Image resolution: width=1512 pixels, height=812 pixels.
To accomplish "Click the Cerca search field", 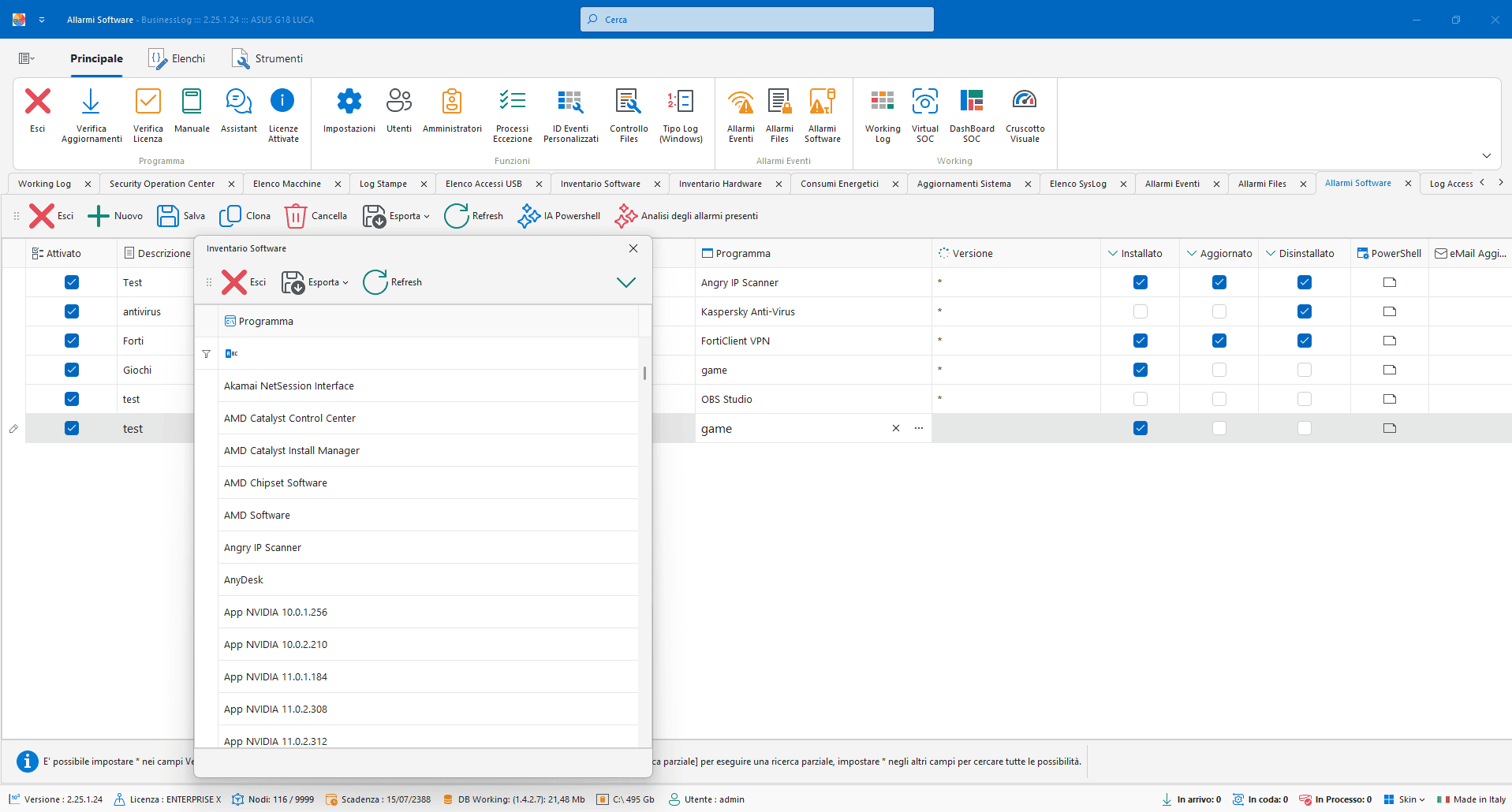I will (x=757, y=20).
